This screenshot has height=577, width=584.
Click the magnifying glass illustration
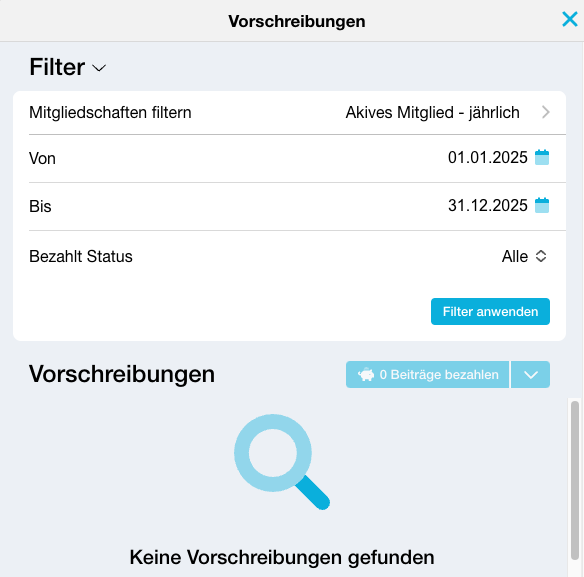point(282,462)
